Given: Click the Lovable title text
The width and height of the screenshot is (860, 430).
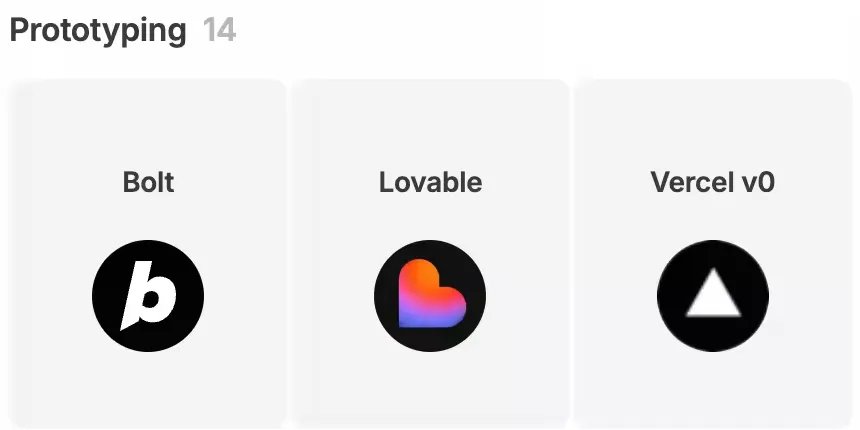Looking at the screenshot, I should 431,183.
